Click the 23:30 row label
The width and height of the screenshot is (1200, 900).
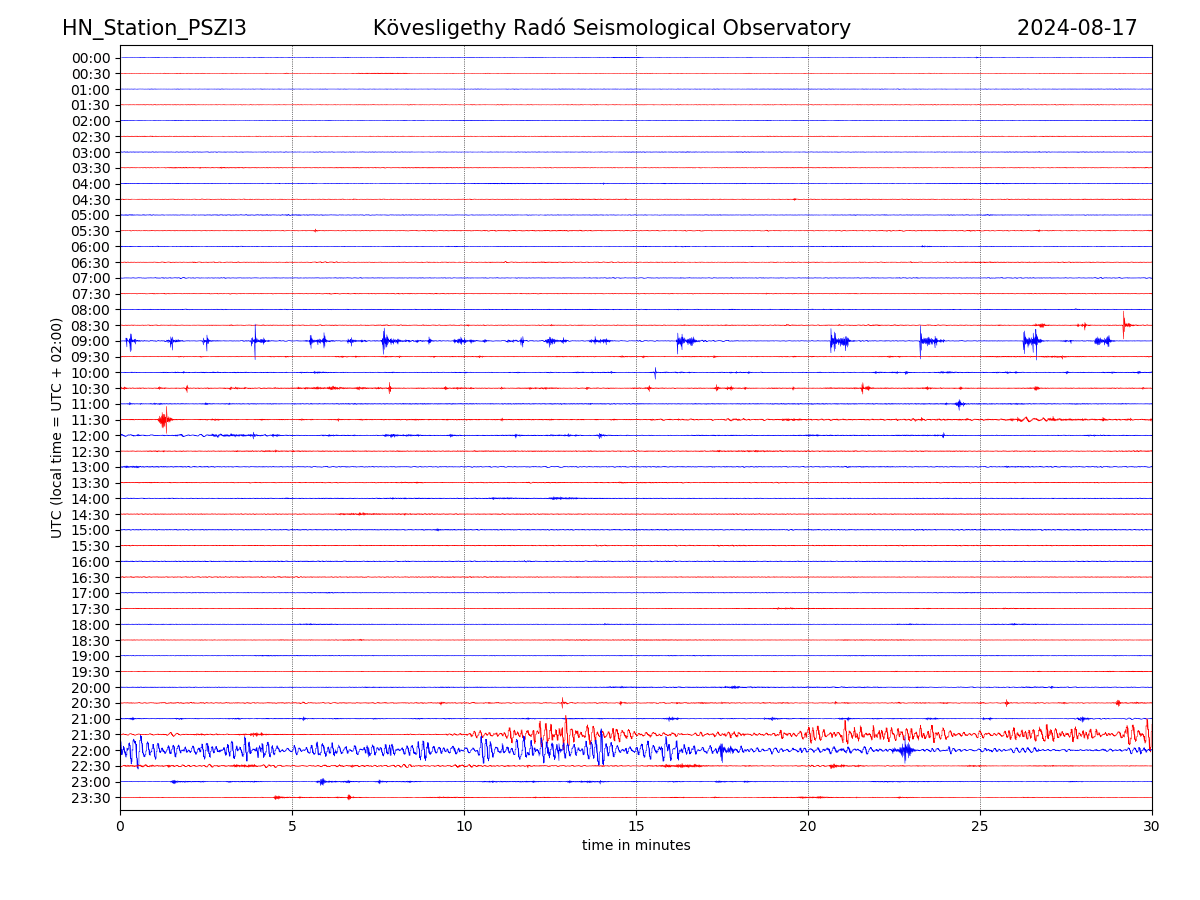click(x=91, y=798)
